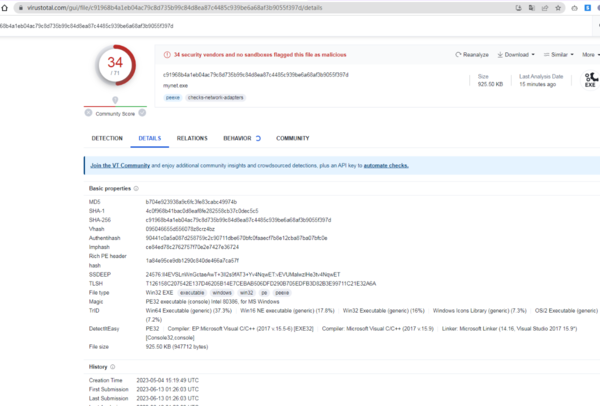Viewport: 600px width, 406px height.
Task: Click the First Submission date value
Action: point(168,389)
